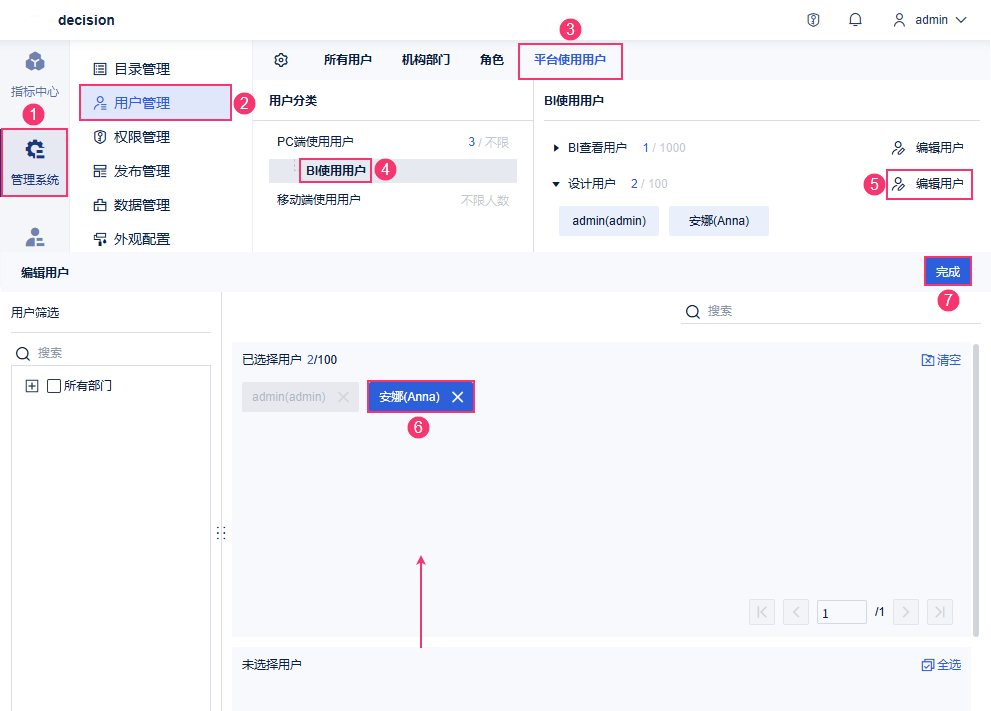Click magnifier icon in top-right 搜索 field
This screenshot has height=711, width=991.
[693, 312]
